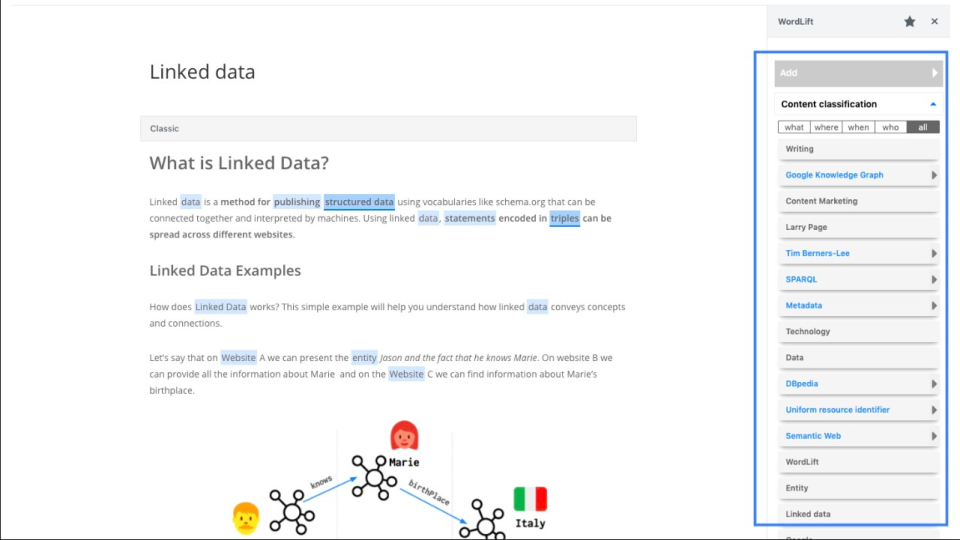The height and width of the screenshot is (540, 960).
Task: Filter entities by 'who'
Action: tap(890, 127)
